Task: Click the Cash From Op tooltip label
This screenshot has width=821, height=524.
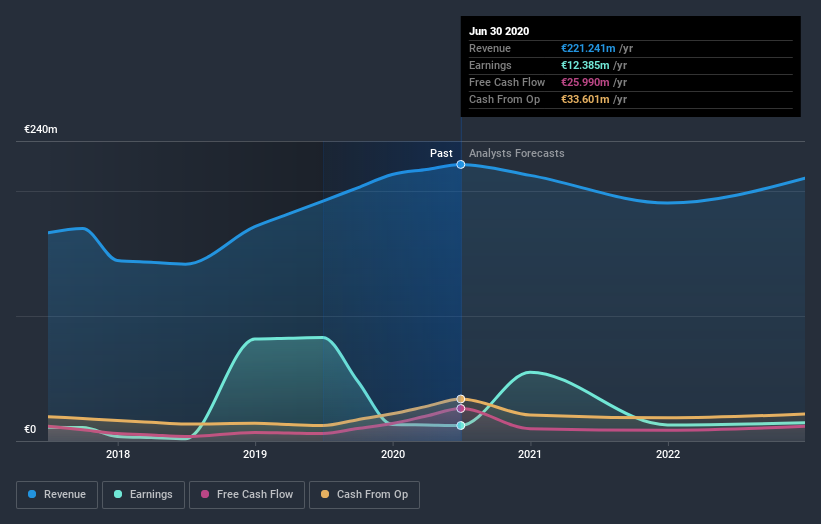Action: 504,99
